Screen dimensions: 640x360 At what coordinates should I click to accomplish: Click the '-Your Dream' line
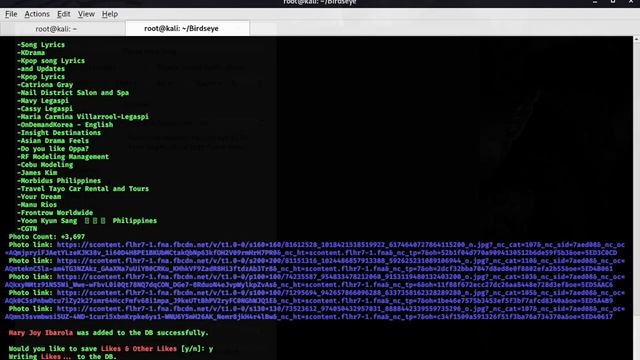tap(39, 197)
